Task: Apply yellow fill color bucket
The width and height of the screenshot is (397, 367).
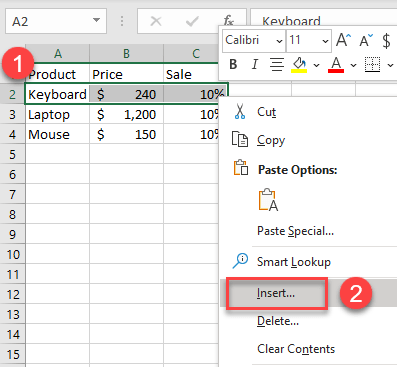Action: [x=299, y=64]
